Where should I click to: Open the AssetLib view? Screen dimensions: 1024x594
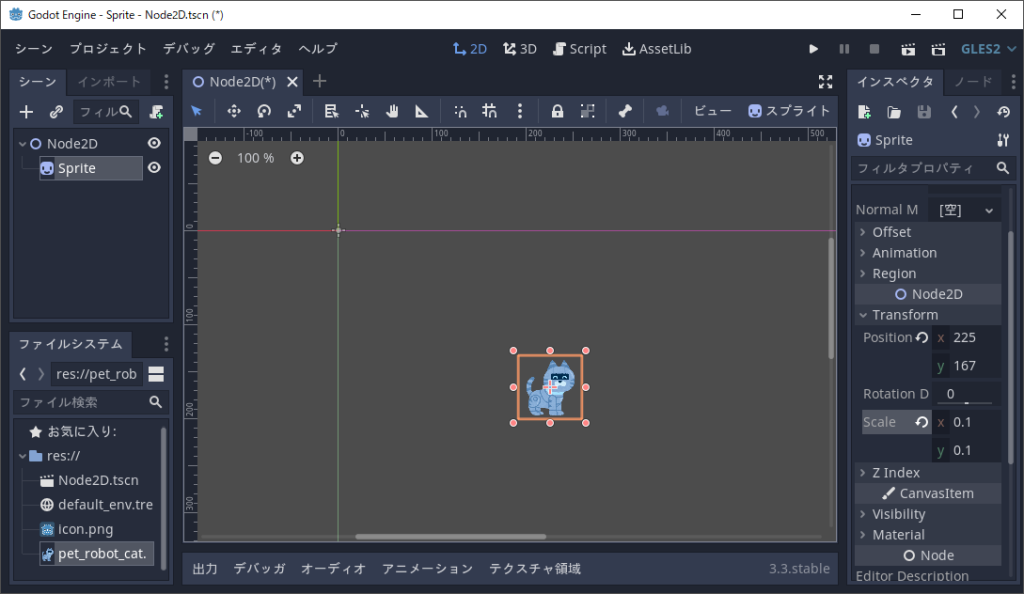tap(656, 49)
